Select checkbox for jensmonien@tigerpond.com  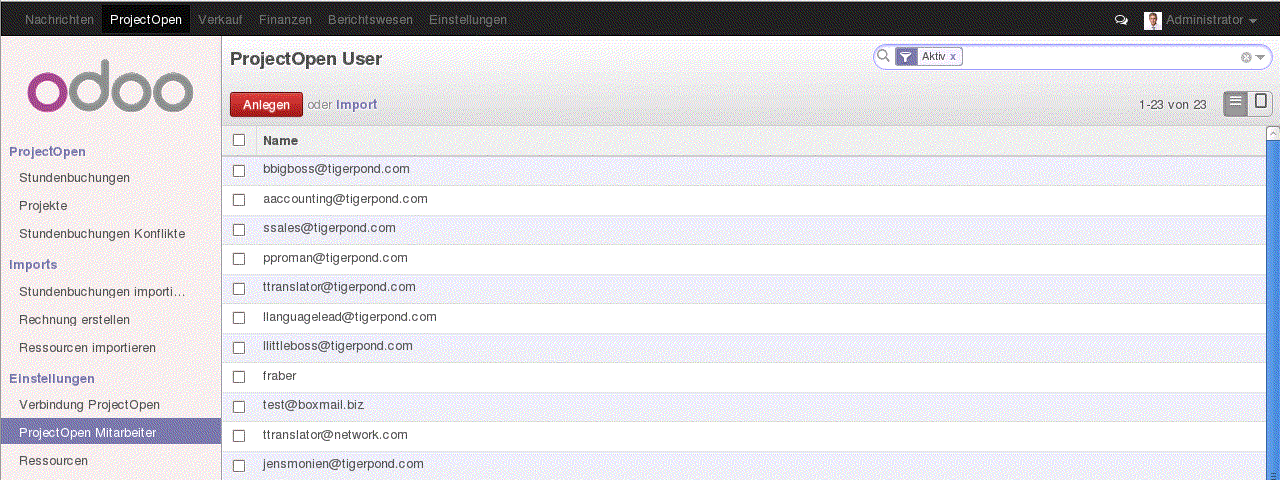[x=239, y=465]
